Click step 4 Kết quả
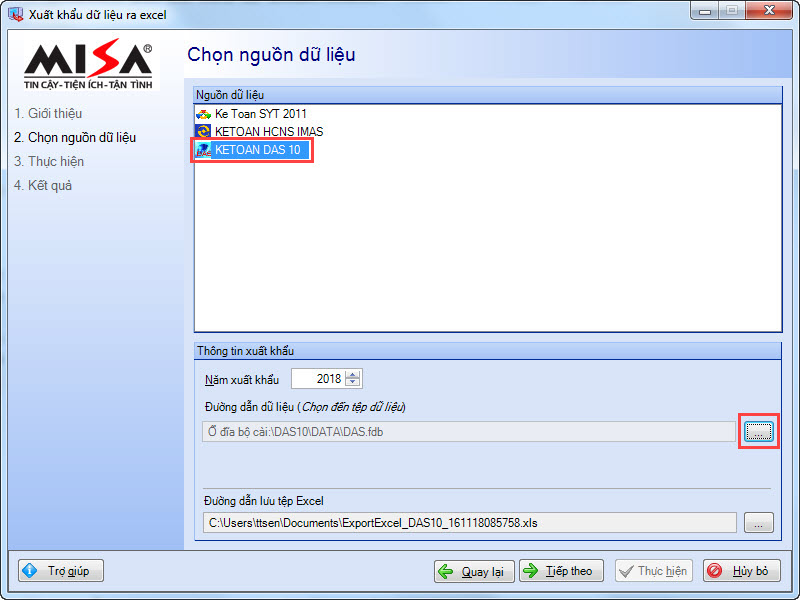This screenshot has height=600, width=800. (43, 185)
